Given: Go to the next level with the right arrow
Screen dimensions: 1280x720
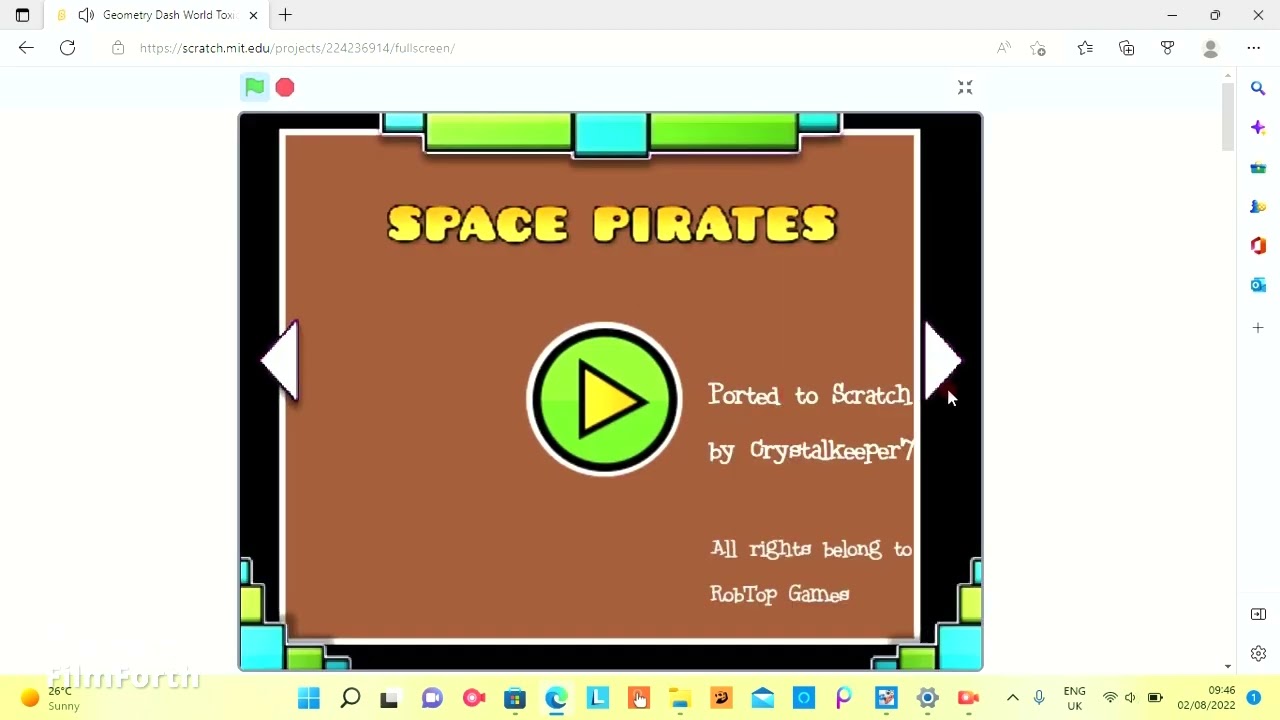Looking at the screenshot, I should [x=942, y=361].
